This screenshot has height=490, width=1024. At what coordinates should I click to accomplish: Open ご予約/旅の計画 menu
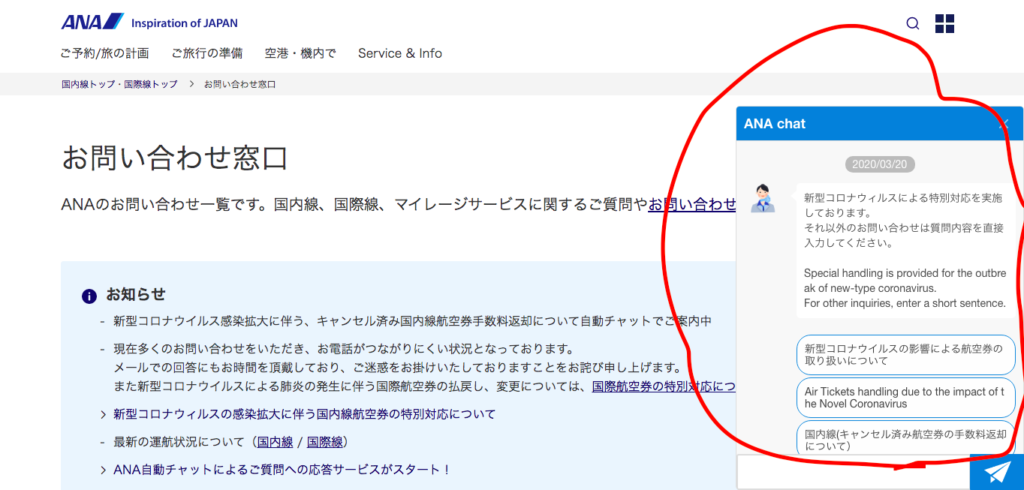coord(104,54)
